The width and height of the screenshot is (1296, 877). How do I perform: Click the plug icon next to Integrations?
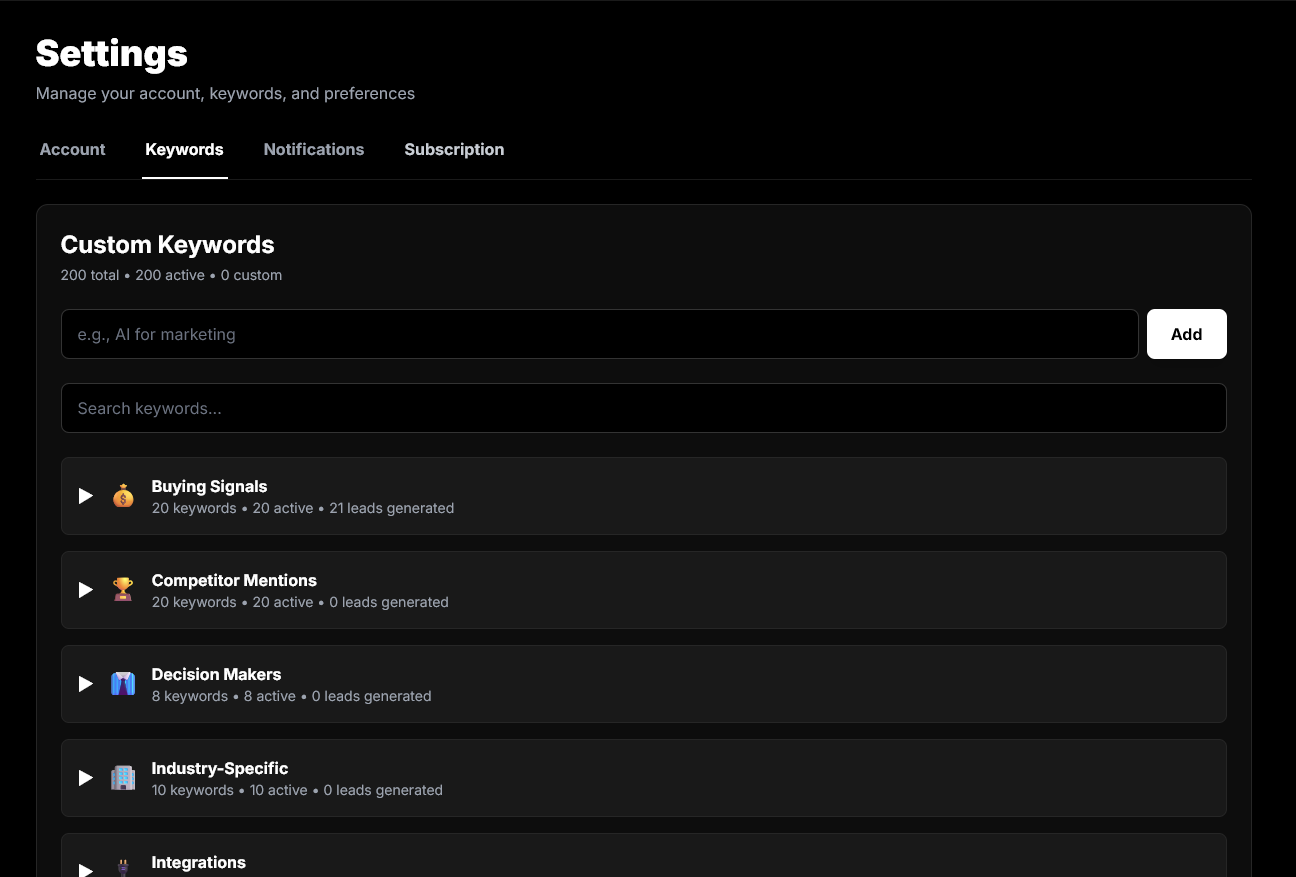point(123,868)
